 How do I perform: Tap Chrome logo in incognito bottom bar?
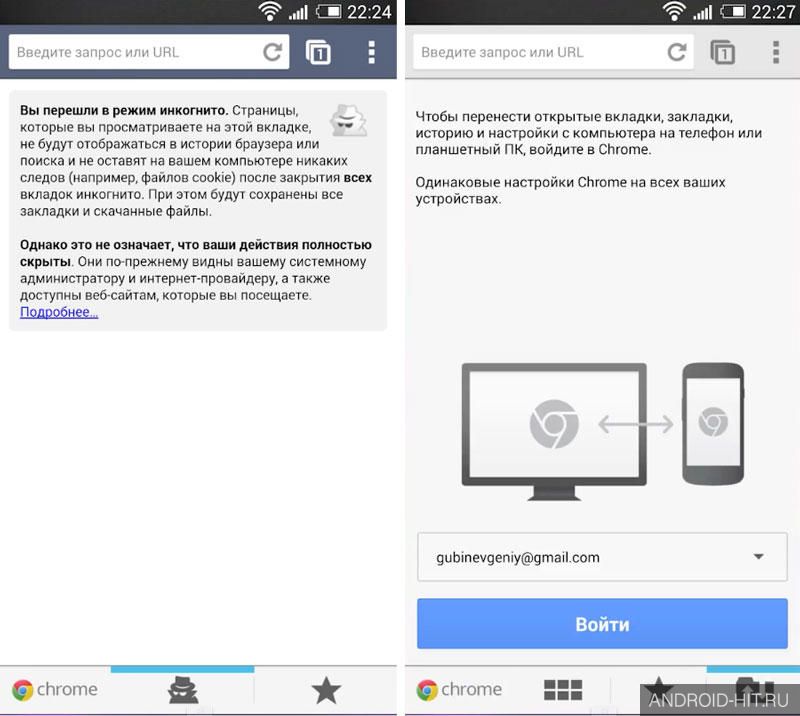tap(55, 689)
